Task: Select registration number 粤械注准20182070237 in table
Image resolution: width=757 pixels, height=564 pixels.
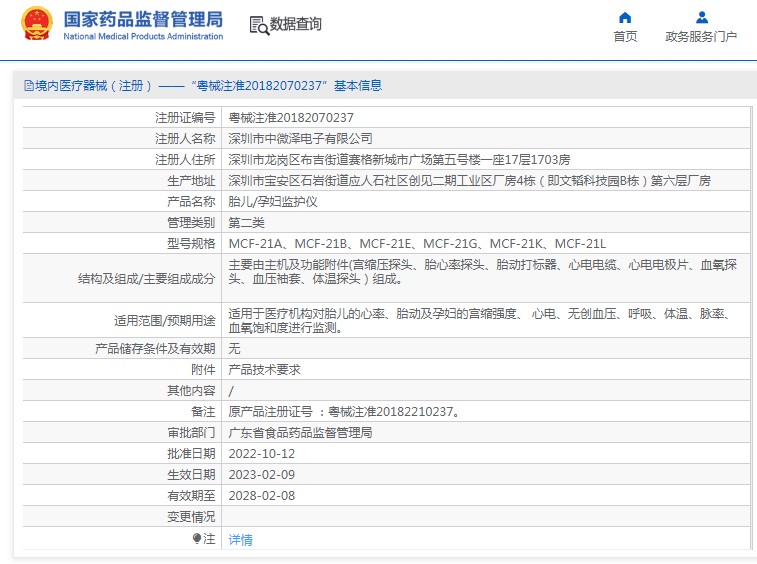Action: click(291, 117)
